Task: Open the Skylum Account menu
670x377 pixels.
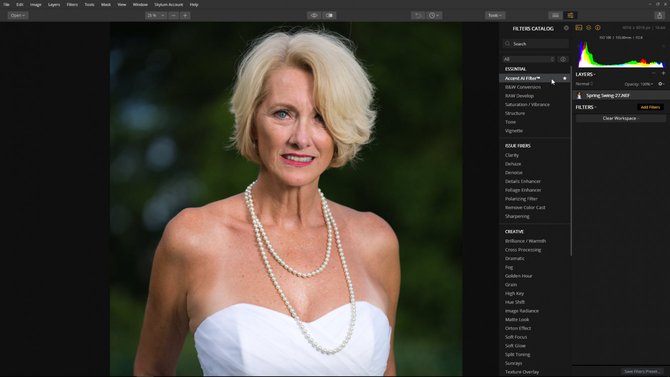Action: (168, 5)
